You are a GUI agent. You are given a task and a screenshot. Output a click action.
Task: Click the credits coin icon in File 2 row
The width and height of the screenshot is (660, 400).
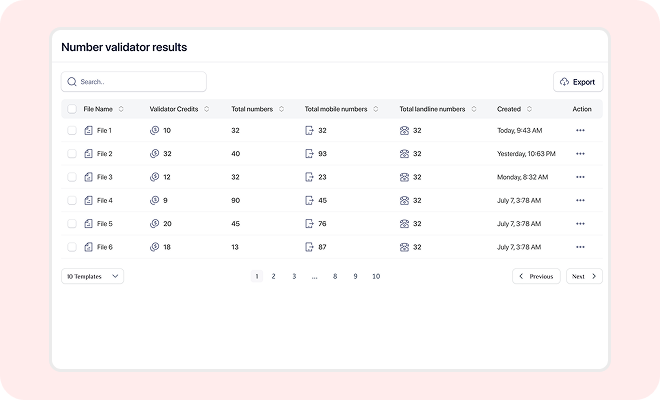[x=154, y=154]
